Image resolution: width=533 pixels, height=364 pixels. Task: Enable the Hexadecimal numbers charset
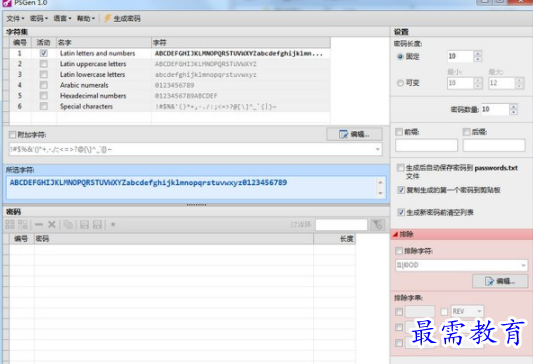44,96
